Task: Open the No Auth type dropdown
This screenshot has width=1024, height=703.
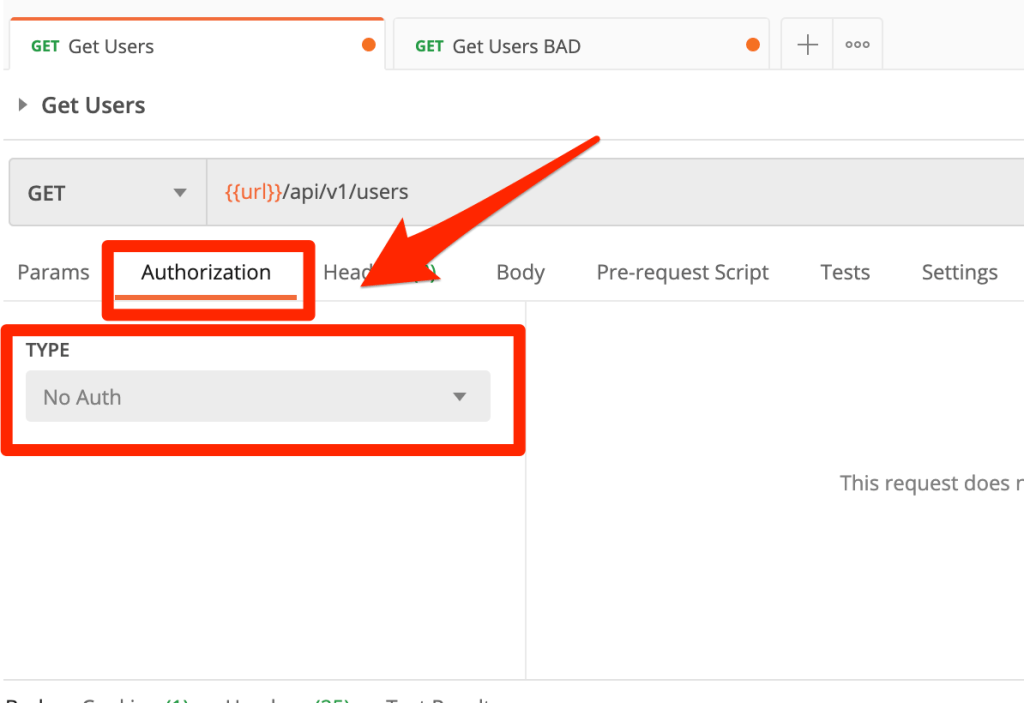Action: tap(258, 397)
